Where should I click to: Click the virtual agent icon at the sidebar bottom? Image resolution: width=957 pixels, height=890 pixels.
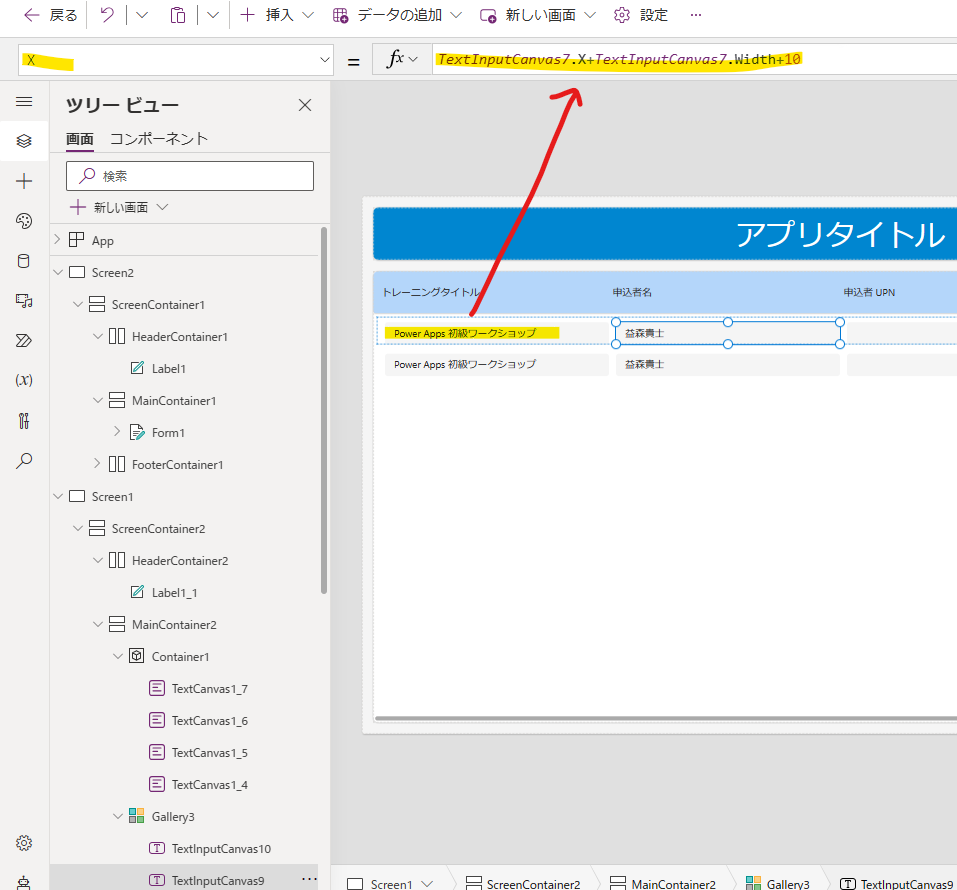[24, 883]
